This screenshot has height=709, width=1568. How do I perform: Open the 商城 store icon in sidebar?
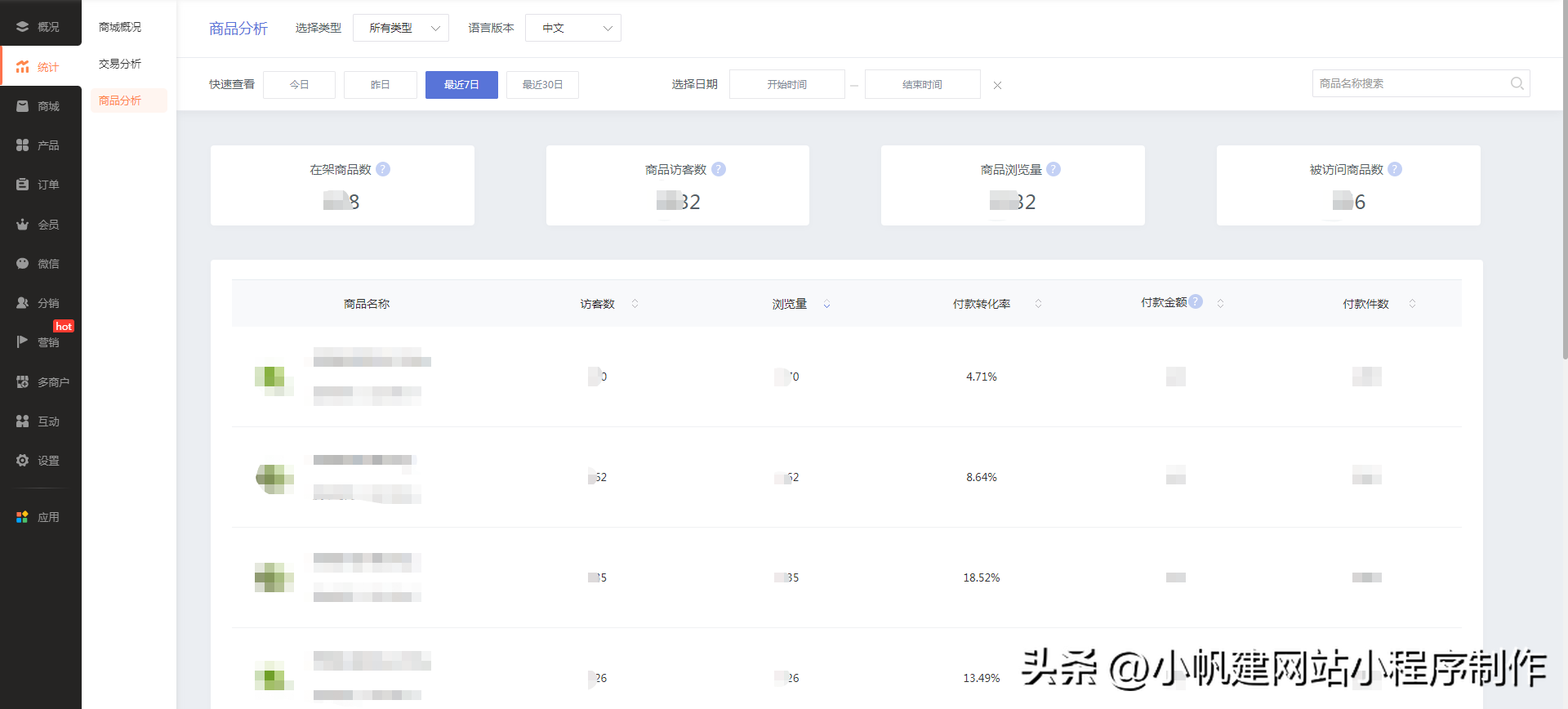pyautogui.click(x=23, y=106)
